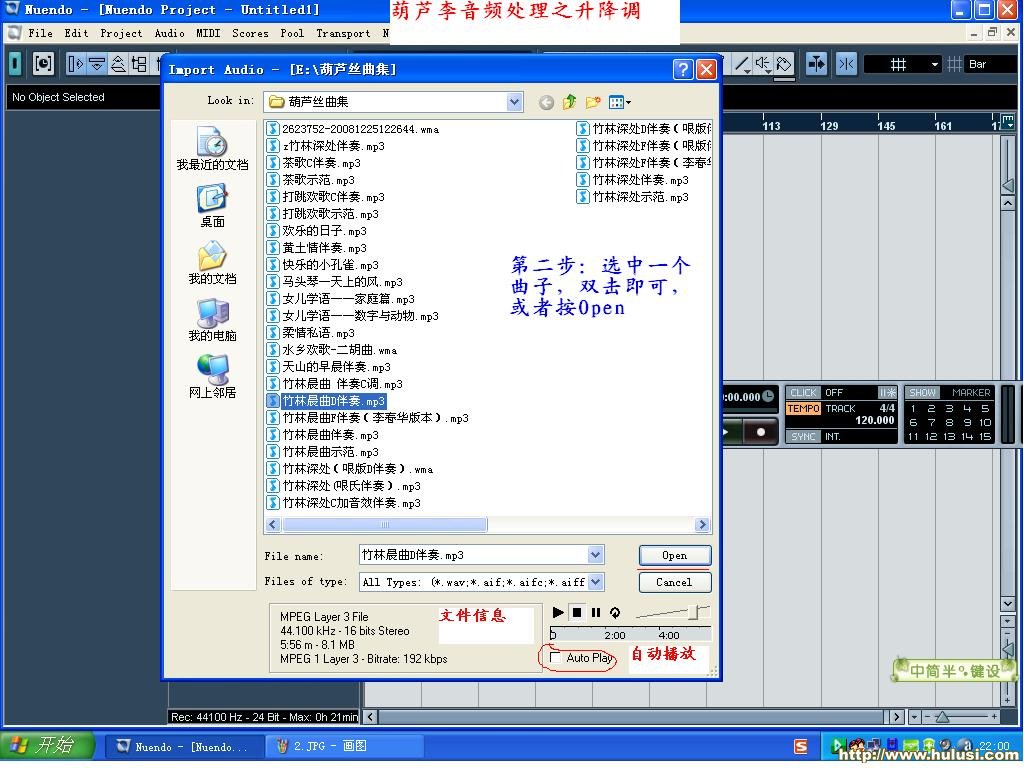The width and height of the screenshot is (1024, 768).
Task: Select file 竹林晨曲示范.mp3
Action: pos(330,452)
